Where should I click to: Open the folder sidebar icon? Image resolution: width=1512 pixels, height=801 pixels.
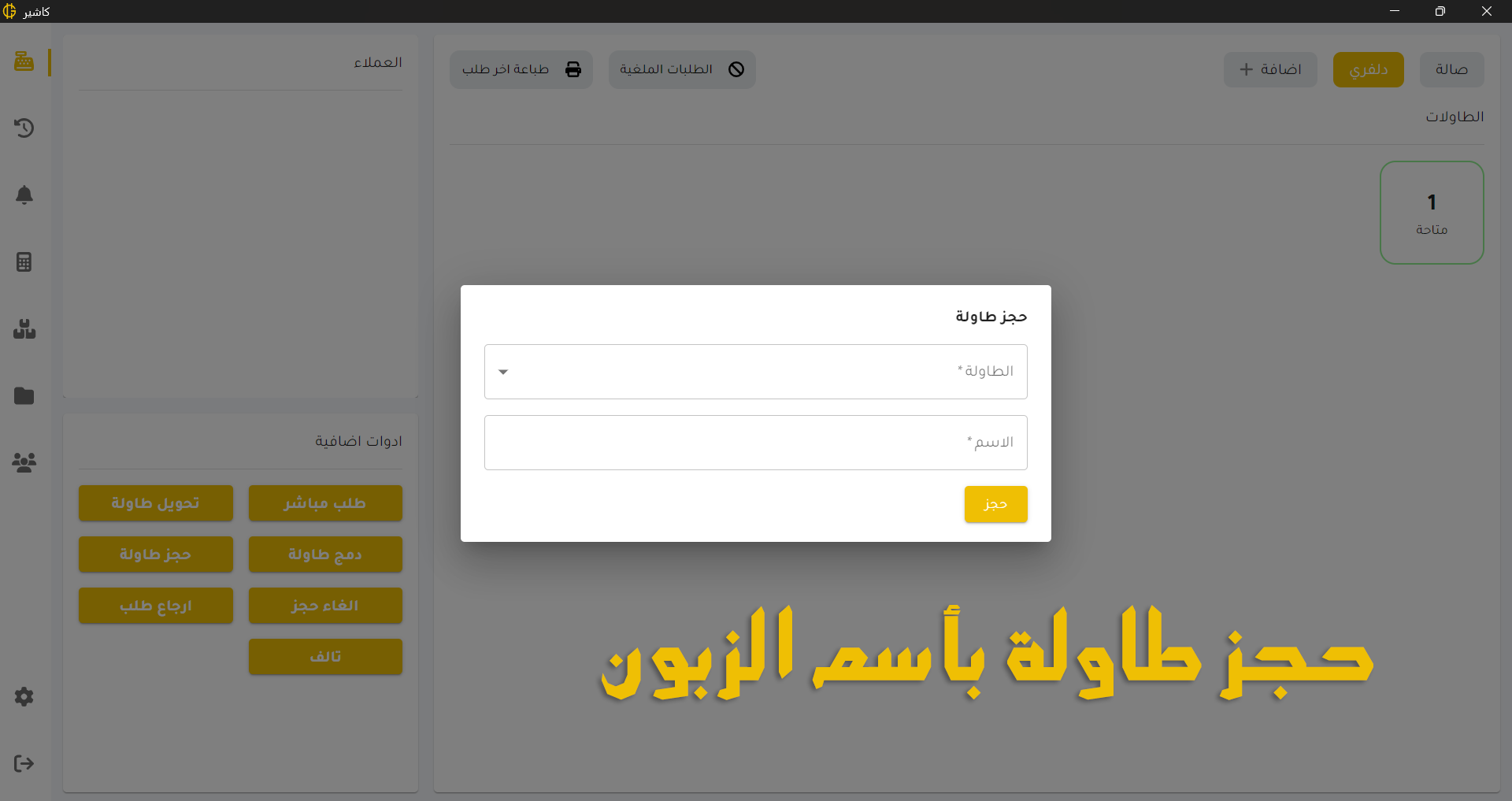pyautogui.click(x=24, y=395)
